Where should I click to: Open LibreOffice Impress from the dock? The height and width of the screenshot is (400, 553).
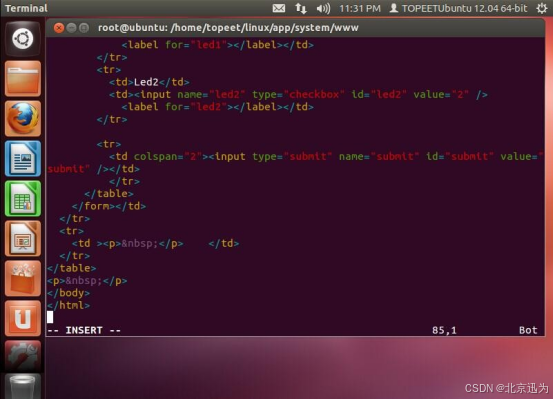[x=23, y=238]
